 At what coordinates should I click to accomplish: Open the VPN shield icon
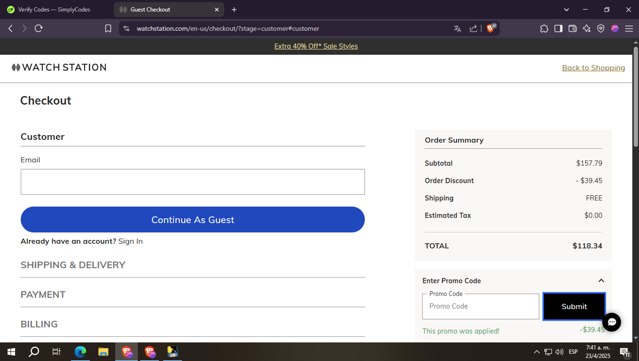(x=601, y=29)
